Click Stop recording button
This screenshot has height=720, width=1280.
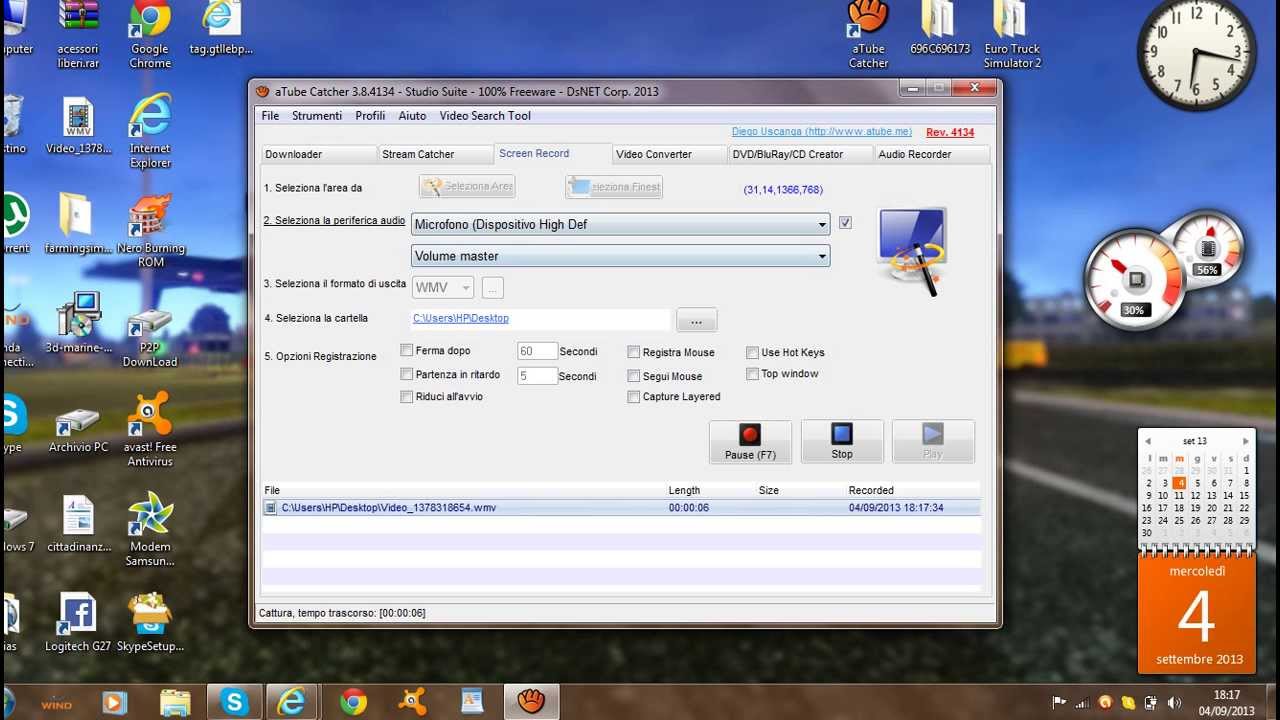click(842, 442)
